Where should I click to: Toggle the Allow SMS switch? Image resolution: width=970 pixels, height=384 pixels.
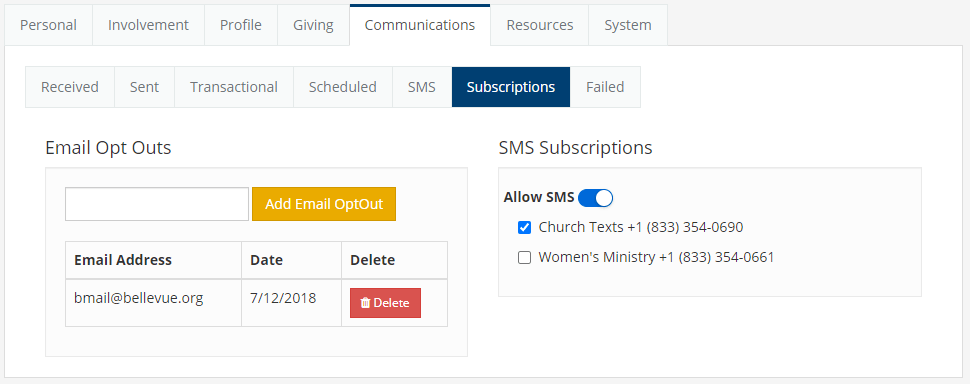595,198
